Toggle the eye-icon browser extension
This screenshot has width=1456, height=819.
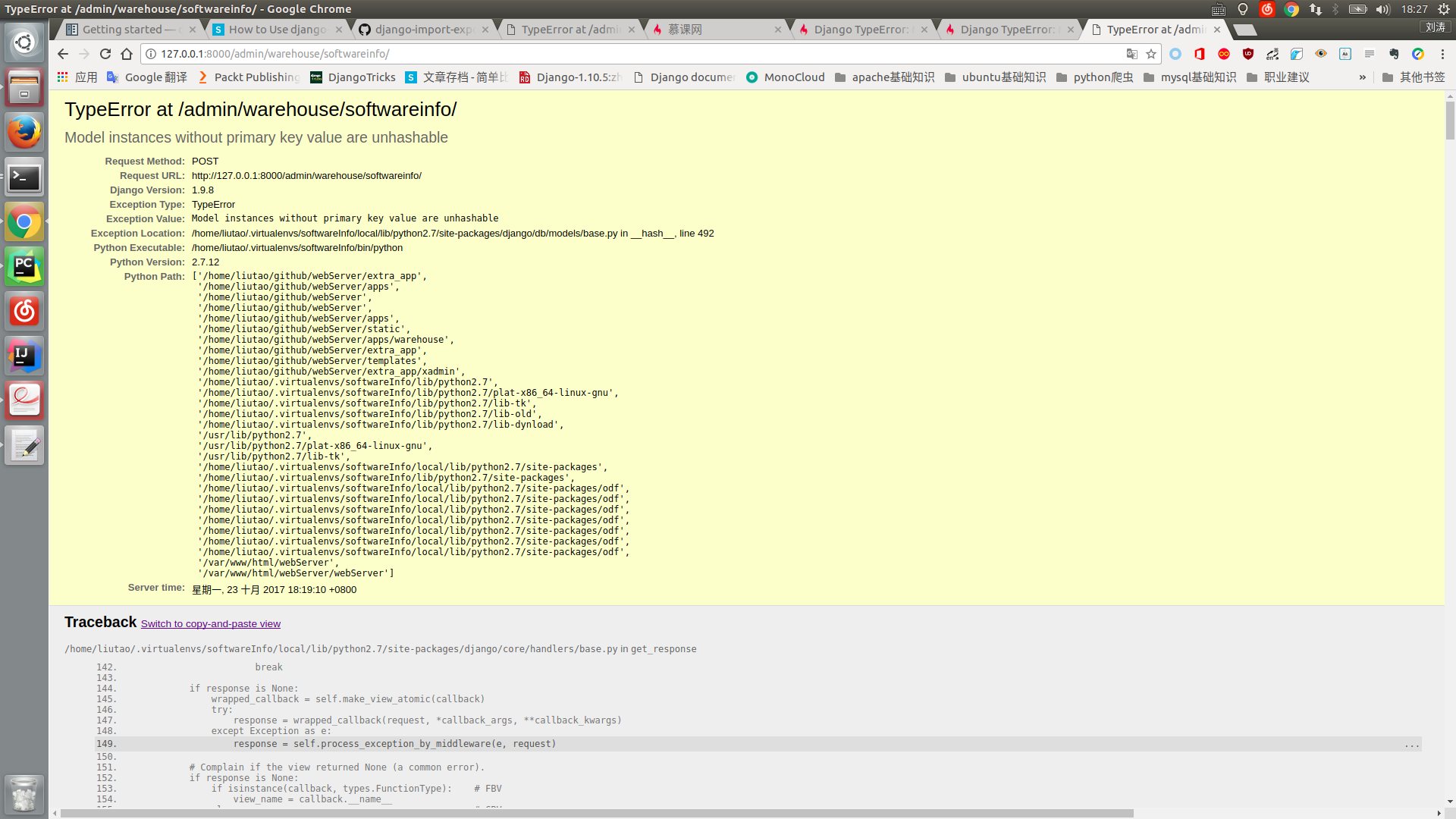(x=1322, y=54)
